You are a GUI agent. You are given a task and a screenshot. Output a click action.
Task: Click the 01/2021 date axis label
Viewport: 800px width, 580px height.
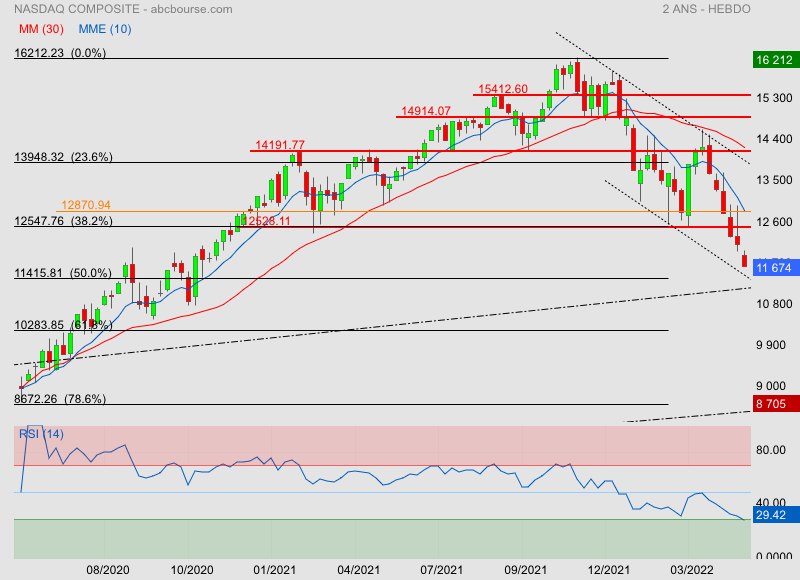click(x=274, y=570)
